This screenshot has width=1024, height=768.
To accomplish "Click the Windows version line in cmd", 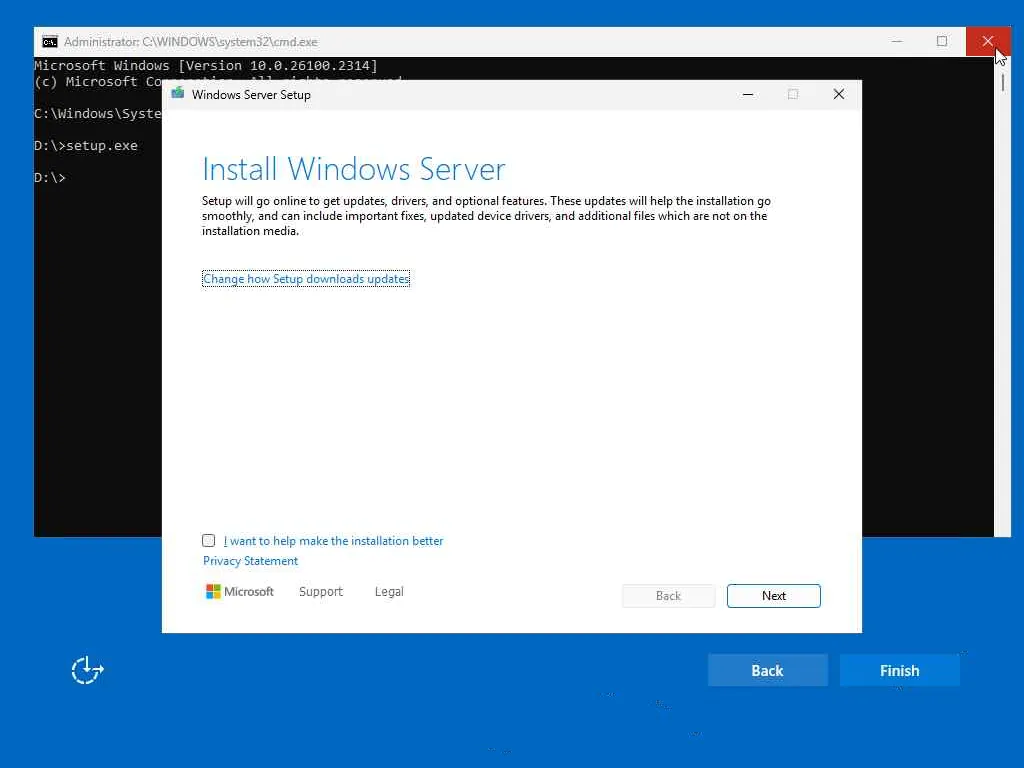I will point(206,65).
